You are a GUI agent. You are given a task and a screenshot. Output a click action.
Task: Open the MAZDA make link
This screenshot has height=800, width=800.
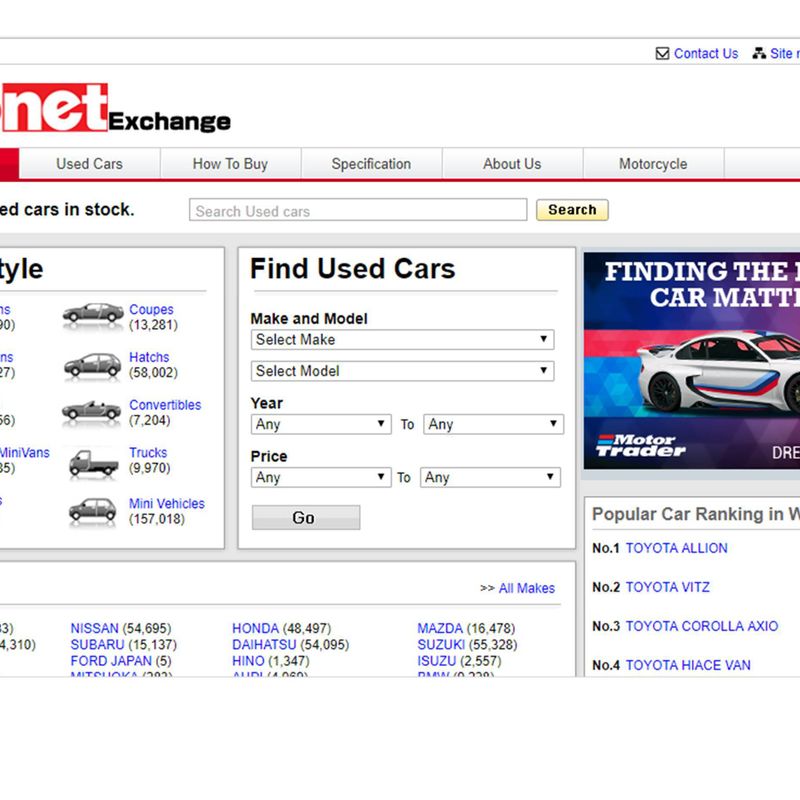point(440,628)
